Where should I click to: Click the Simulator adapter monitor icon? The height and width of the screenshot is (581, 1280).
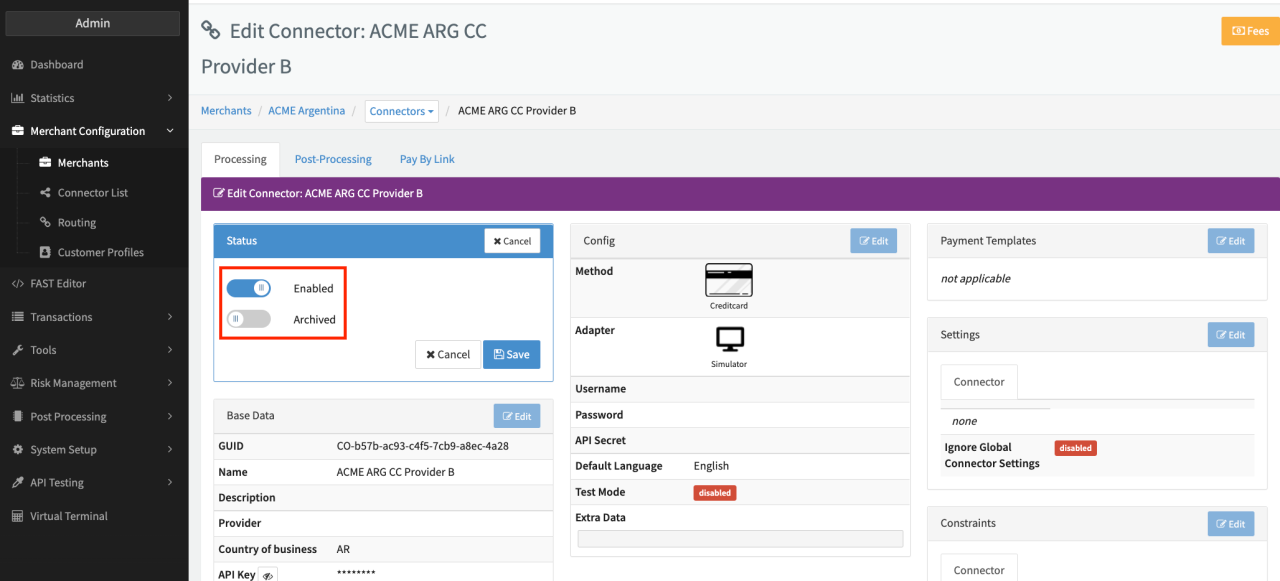729,340
